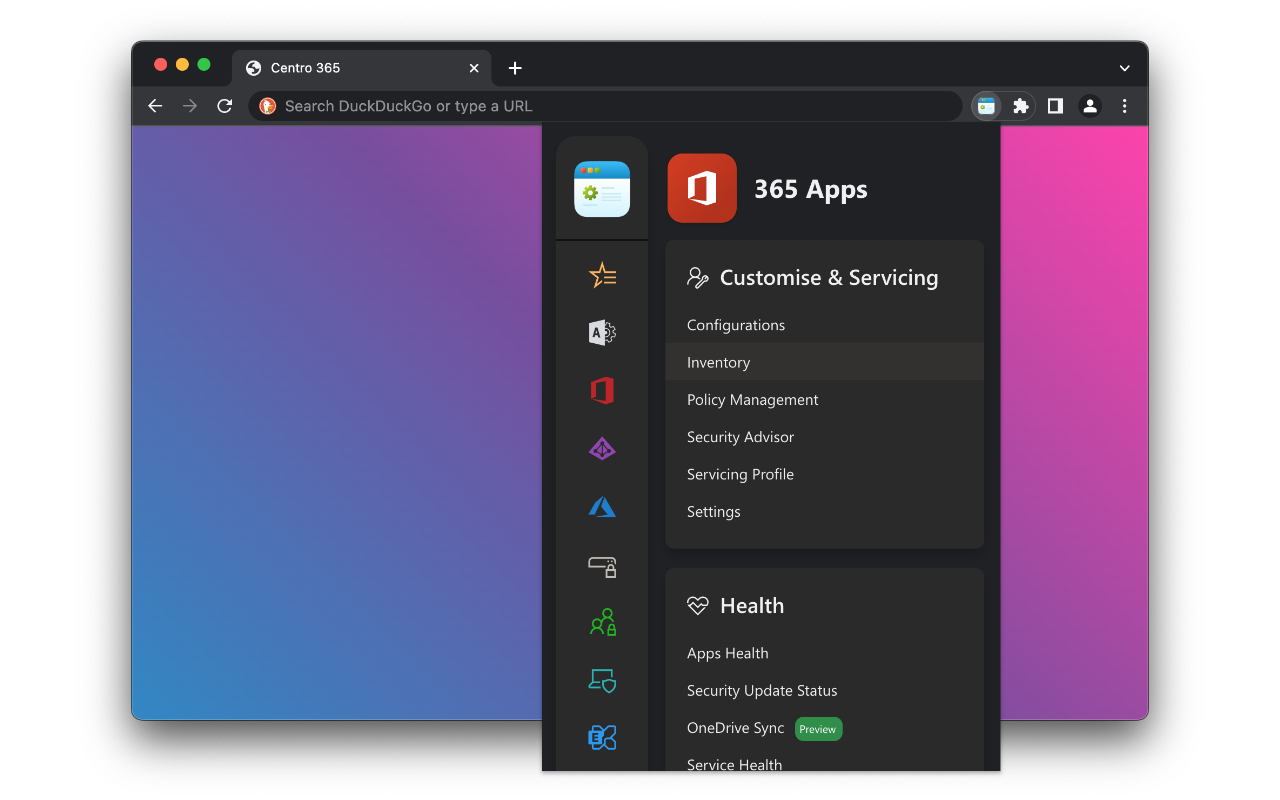Open the Inventory menu entry

(x=824, y=362)
